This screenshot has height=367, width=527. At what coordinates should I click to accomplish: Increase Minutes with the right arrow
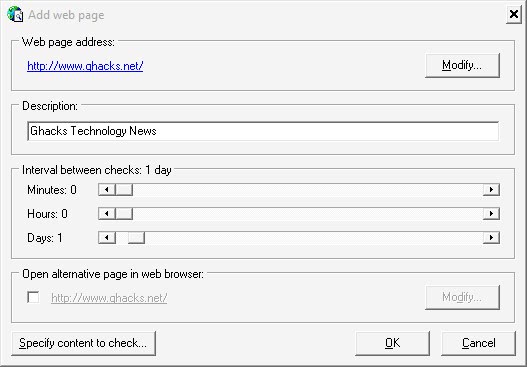coord(491,190)
